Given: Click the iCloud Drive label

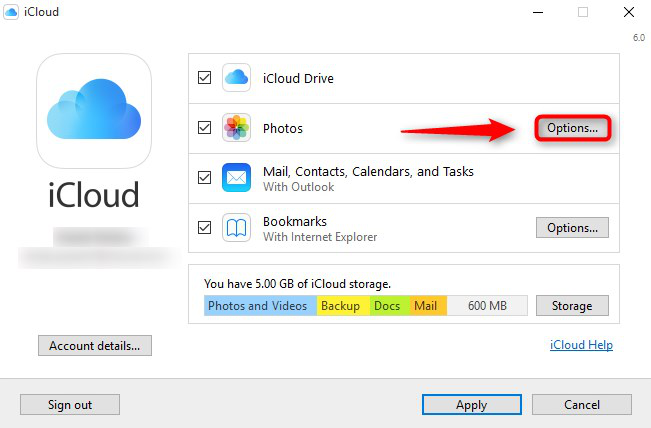Looking at the screenshot, I should [x=298, y=78].
